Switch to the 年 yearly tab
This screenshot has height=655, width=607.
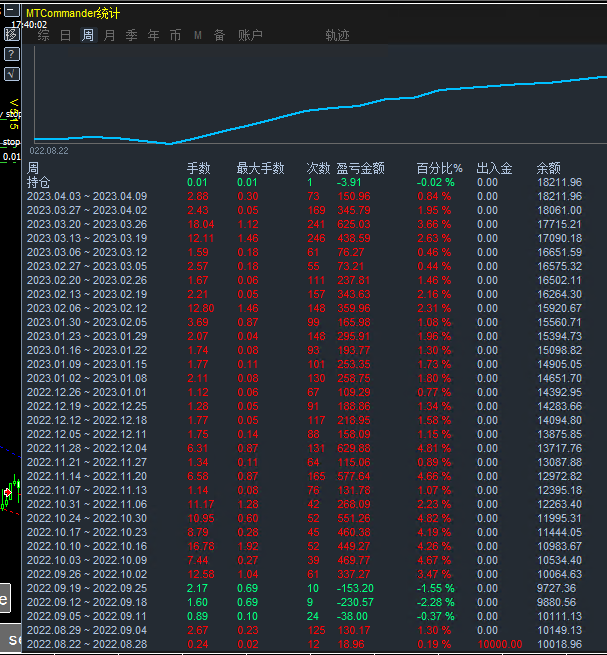(x=153, y=35)
